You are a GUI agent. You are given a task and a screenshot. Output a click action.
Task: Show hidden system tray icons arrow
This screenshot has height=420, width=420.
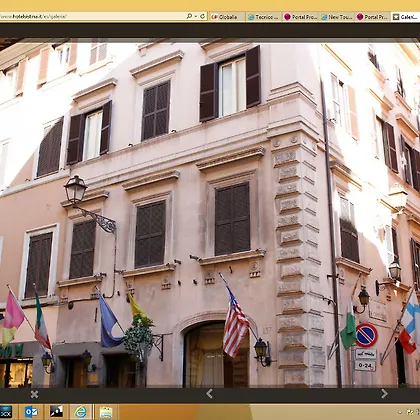[401, 413]
